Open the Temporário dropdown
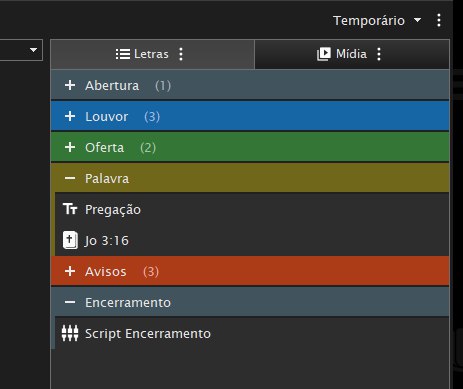The height and width of the screenshot is (389, 463). [377, 21]
